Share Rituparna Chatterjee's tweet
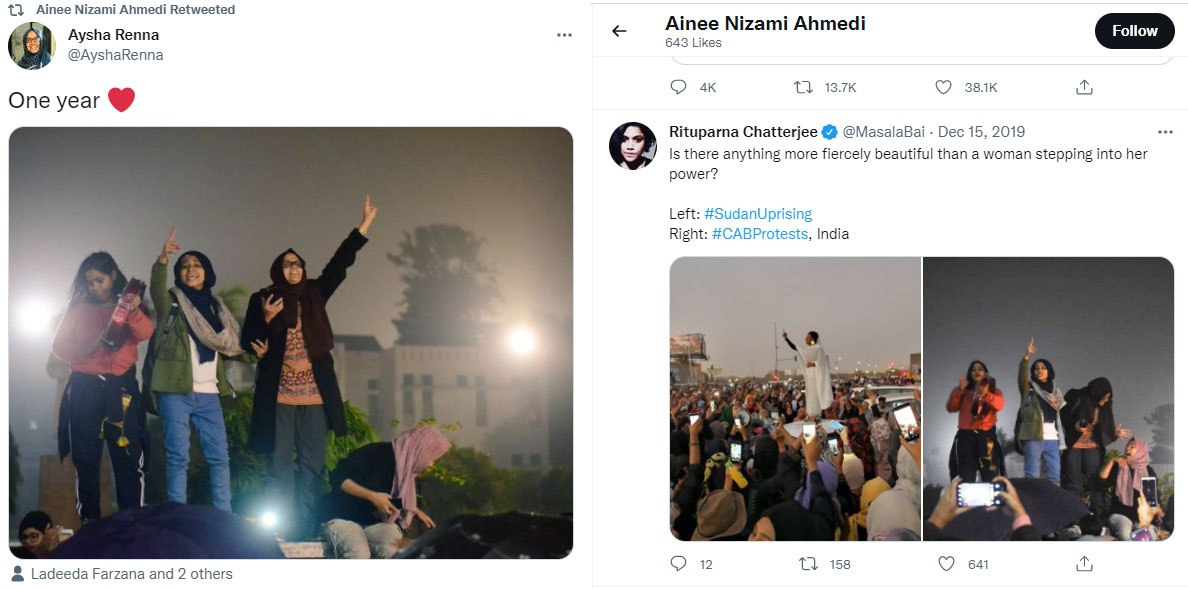Image resolution: width=1188 pixels, height=589 pixels. (x=1084, y=564)
